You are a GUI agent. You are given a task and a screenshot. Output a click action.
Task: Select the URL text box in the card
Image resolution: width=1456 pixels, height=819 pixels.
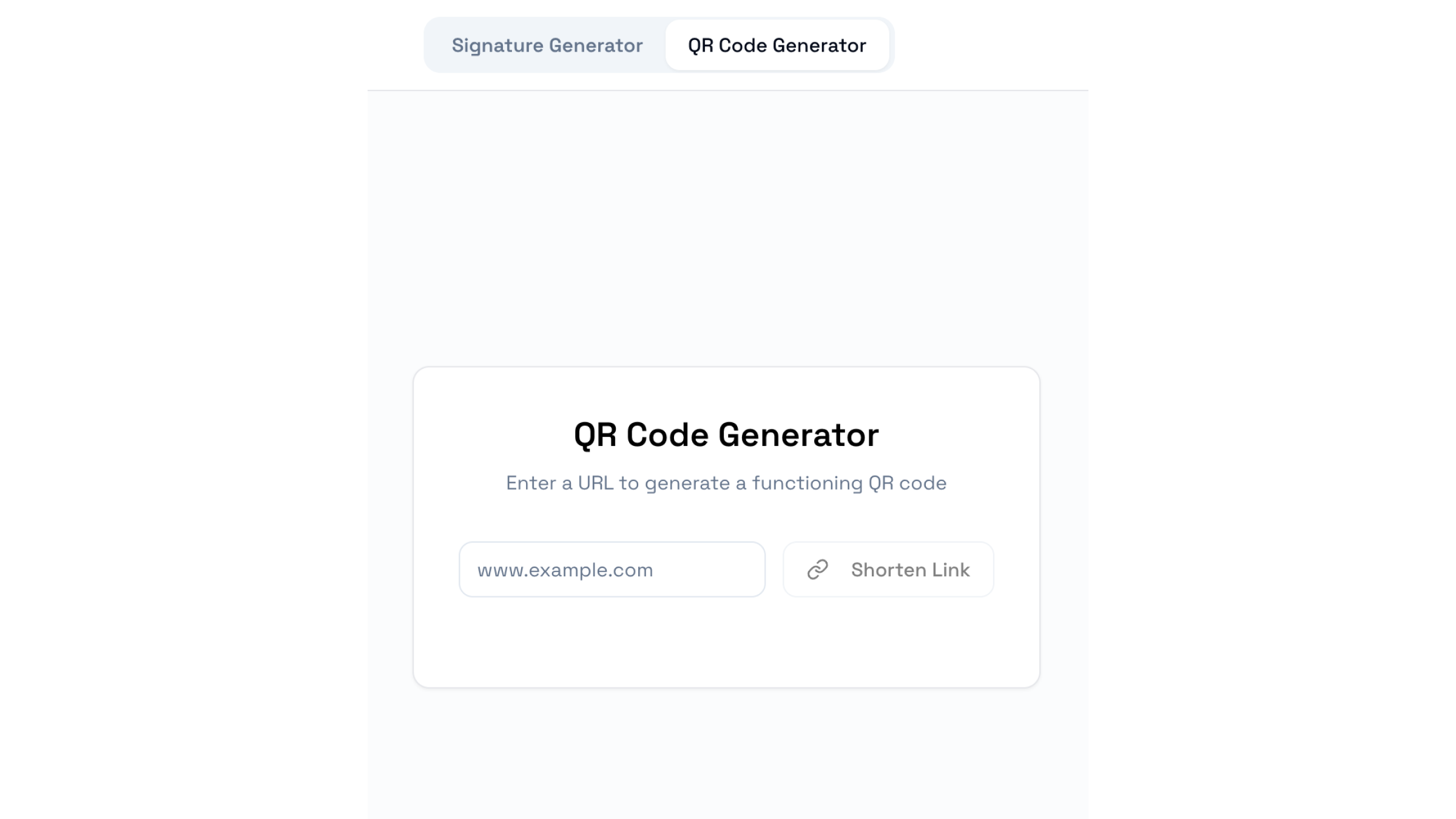612,570
